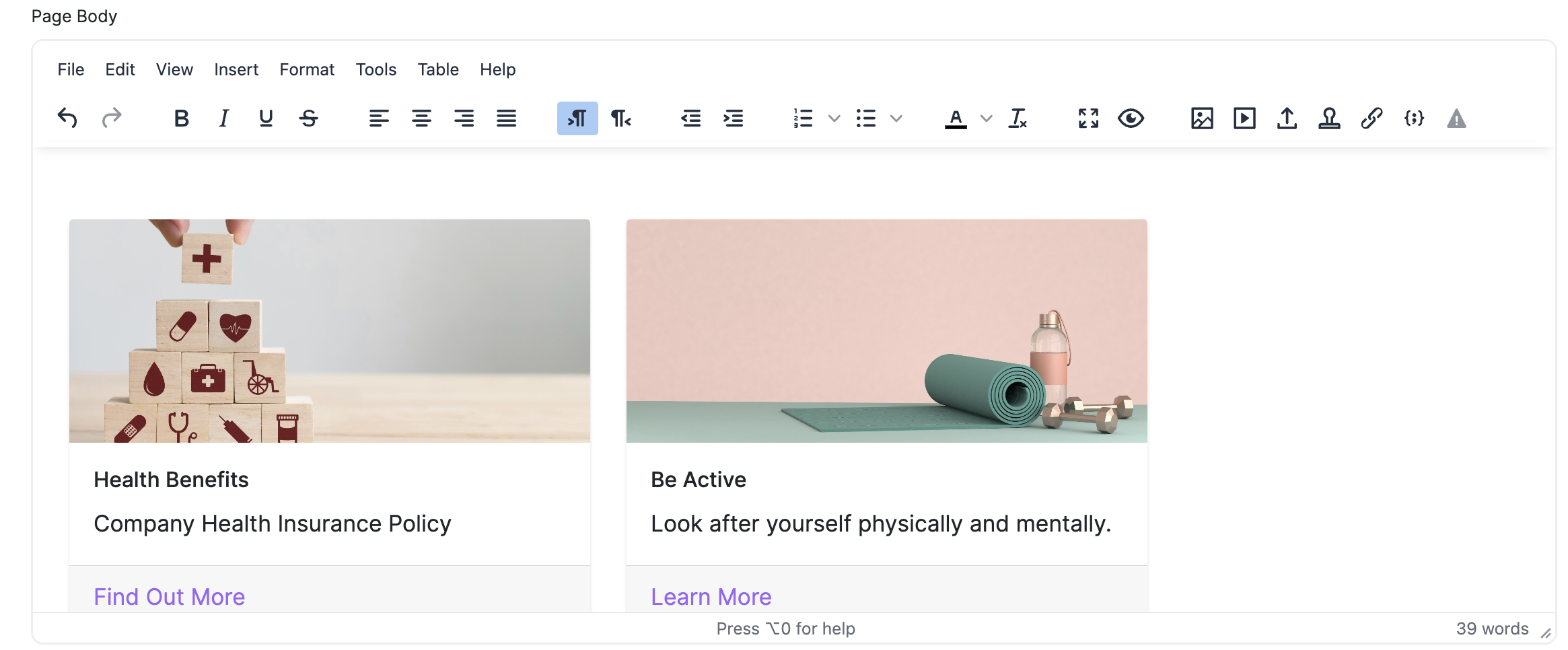Center align the text
Image resolution: width=1568 pixels, height=650 pixels.
point(421,118)
